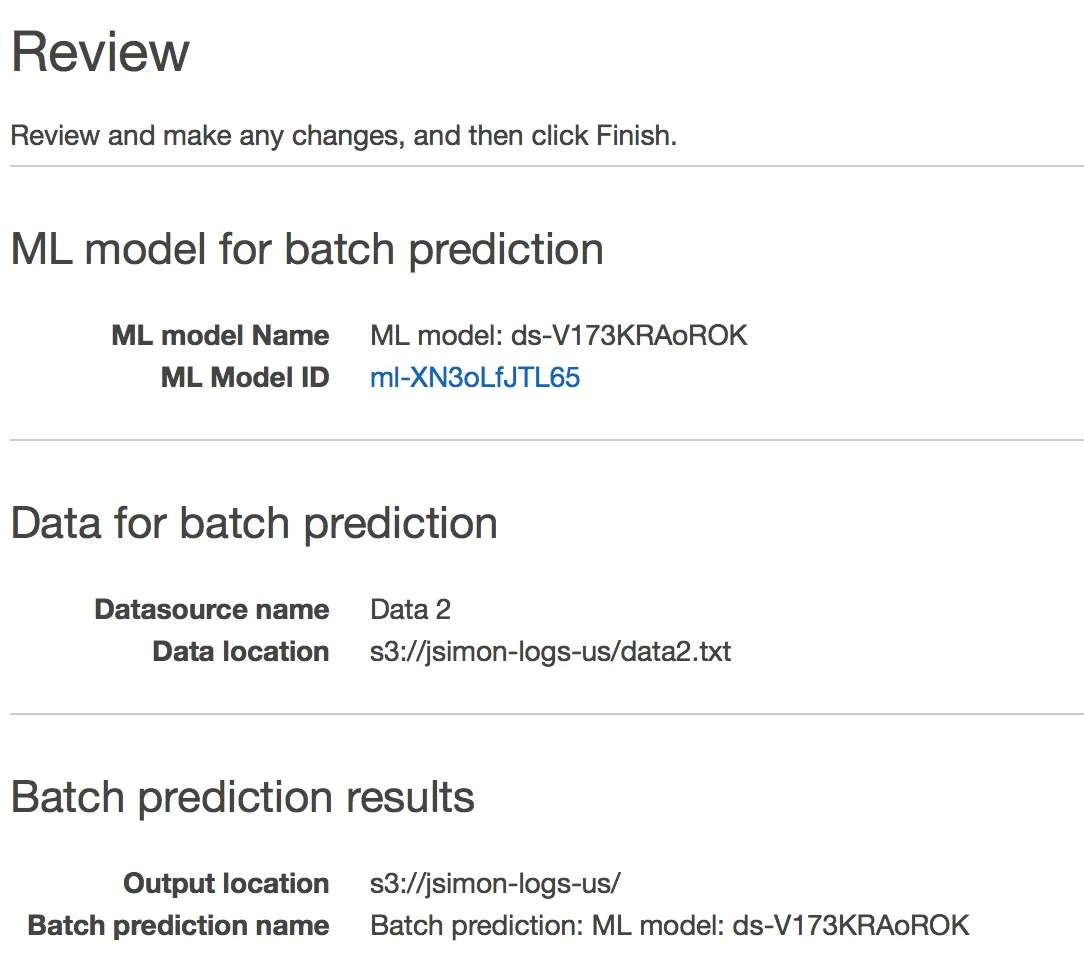Image resolution: width=1084 pixels, height=976 pixels.
Task: Select the 'ML model: ds-V173KRAoROK' name value
Action: coord(559,335)
